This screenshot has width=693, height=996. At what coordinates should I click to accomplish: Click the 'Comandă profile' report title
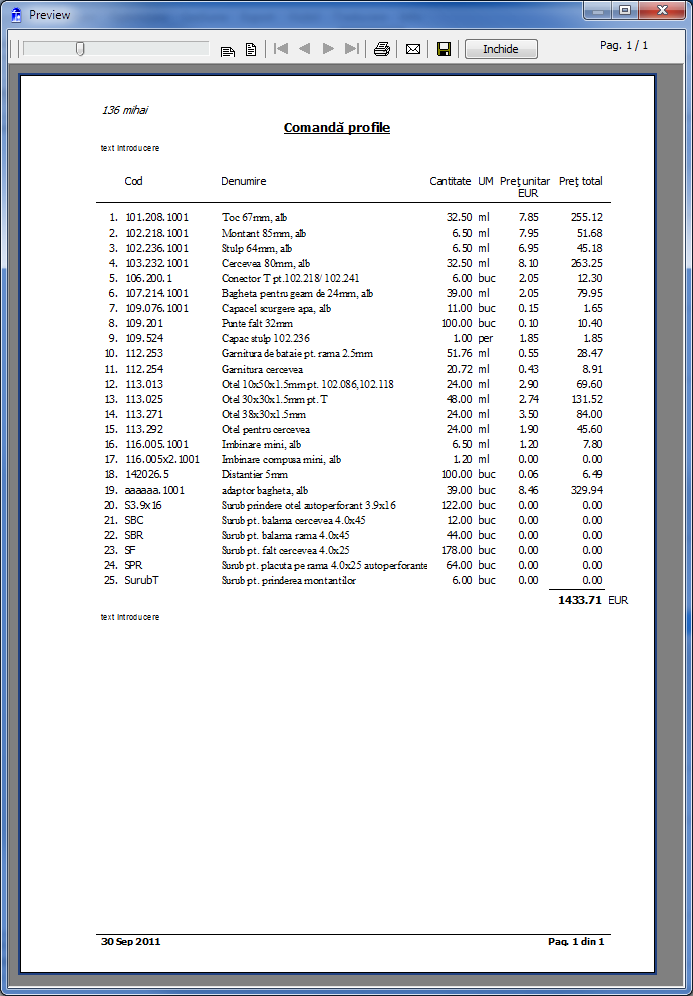tap(337, 128)
